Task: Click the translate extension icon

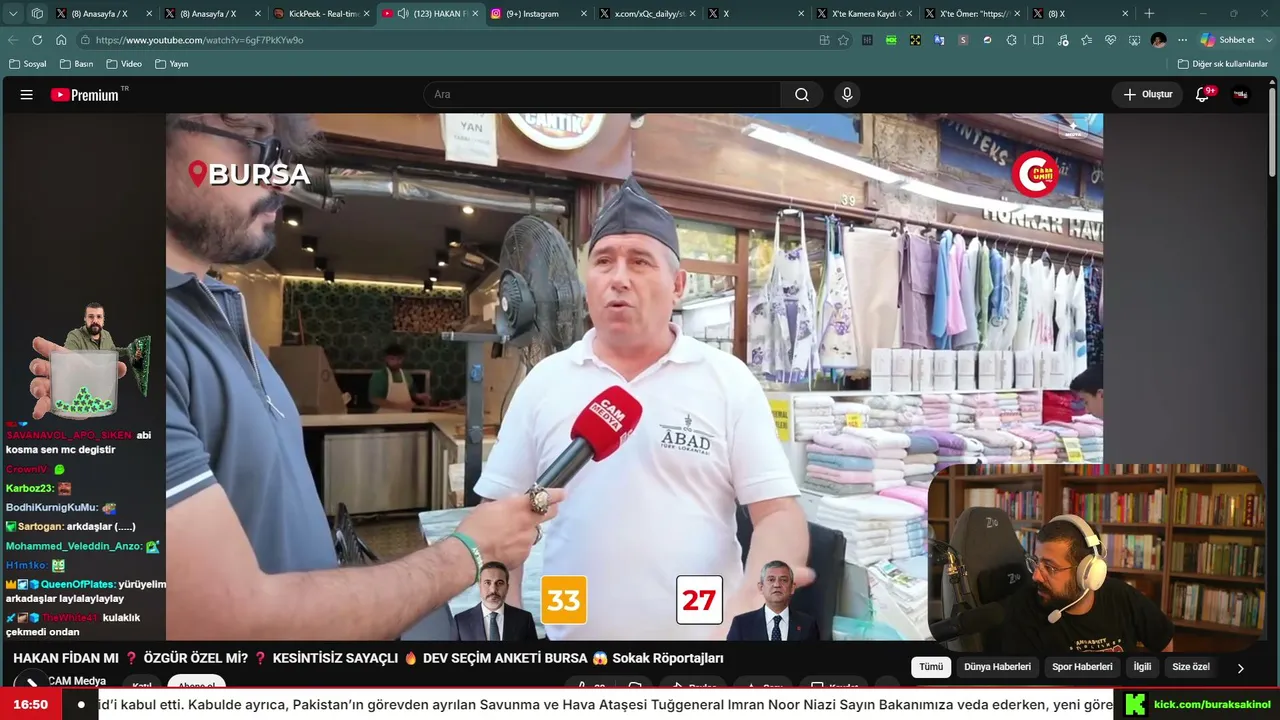Action: [x=939, y=40]
